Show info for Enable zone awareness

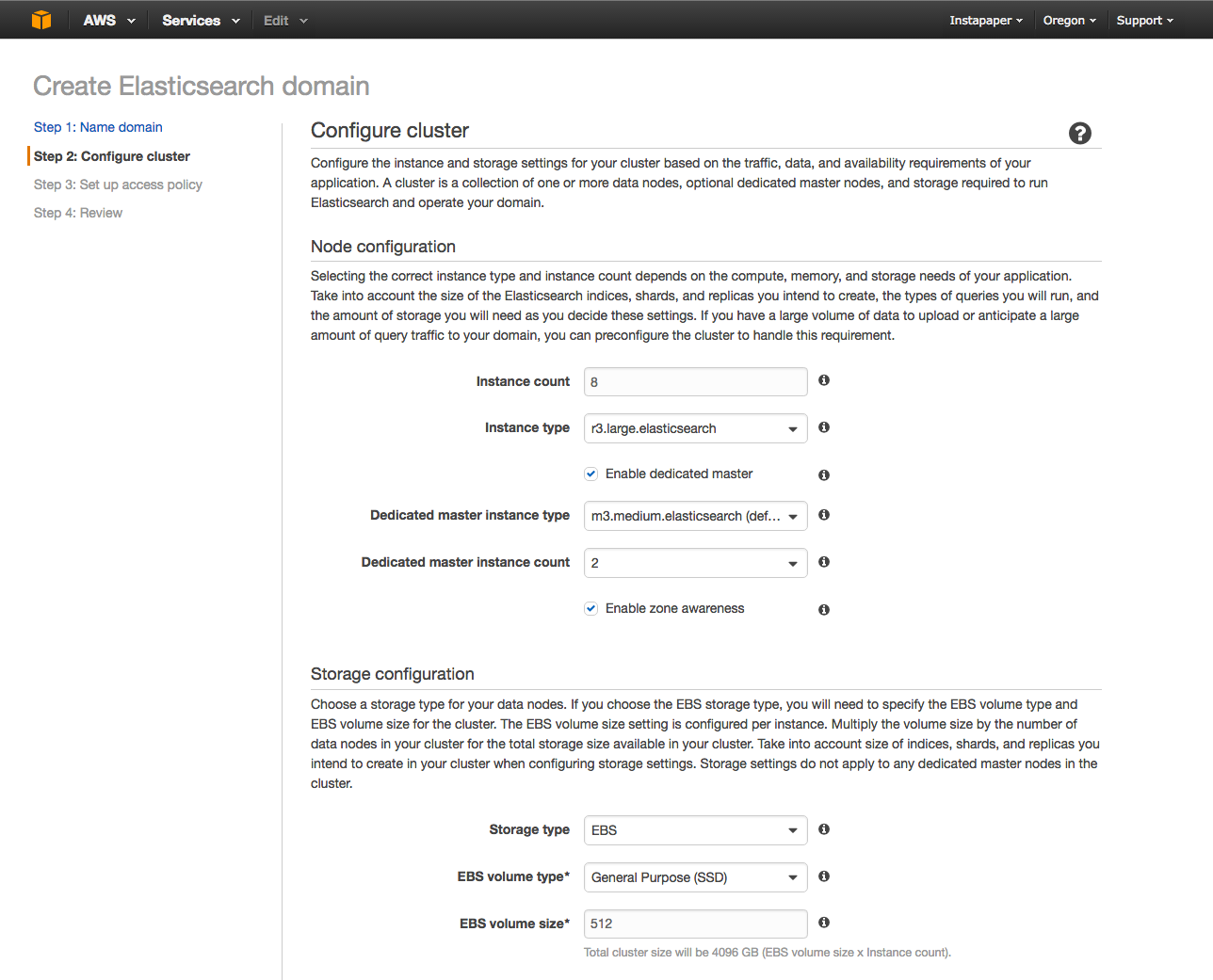pyautogui.click(x=824, y=609)
